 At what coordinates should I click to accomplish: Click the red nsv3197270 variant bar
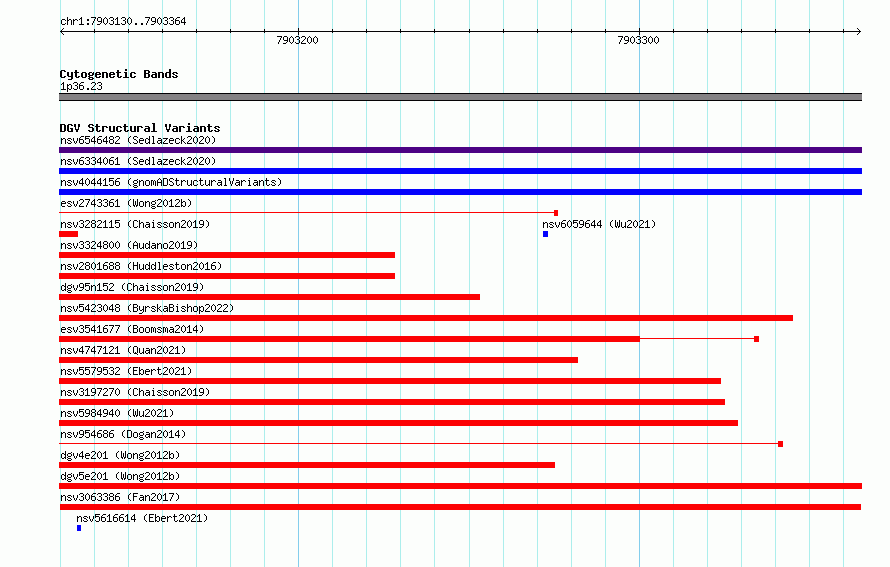click(392, 402)
